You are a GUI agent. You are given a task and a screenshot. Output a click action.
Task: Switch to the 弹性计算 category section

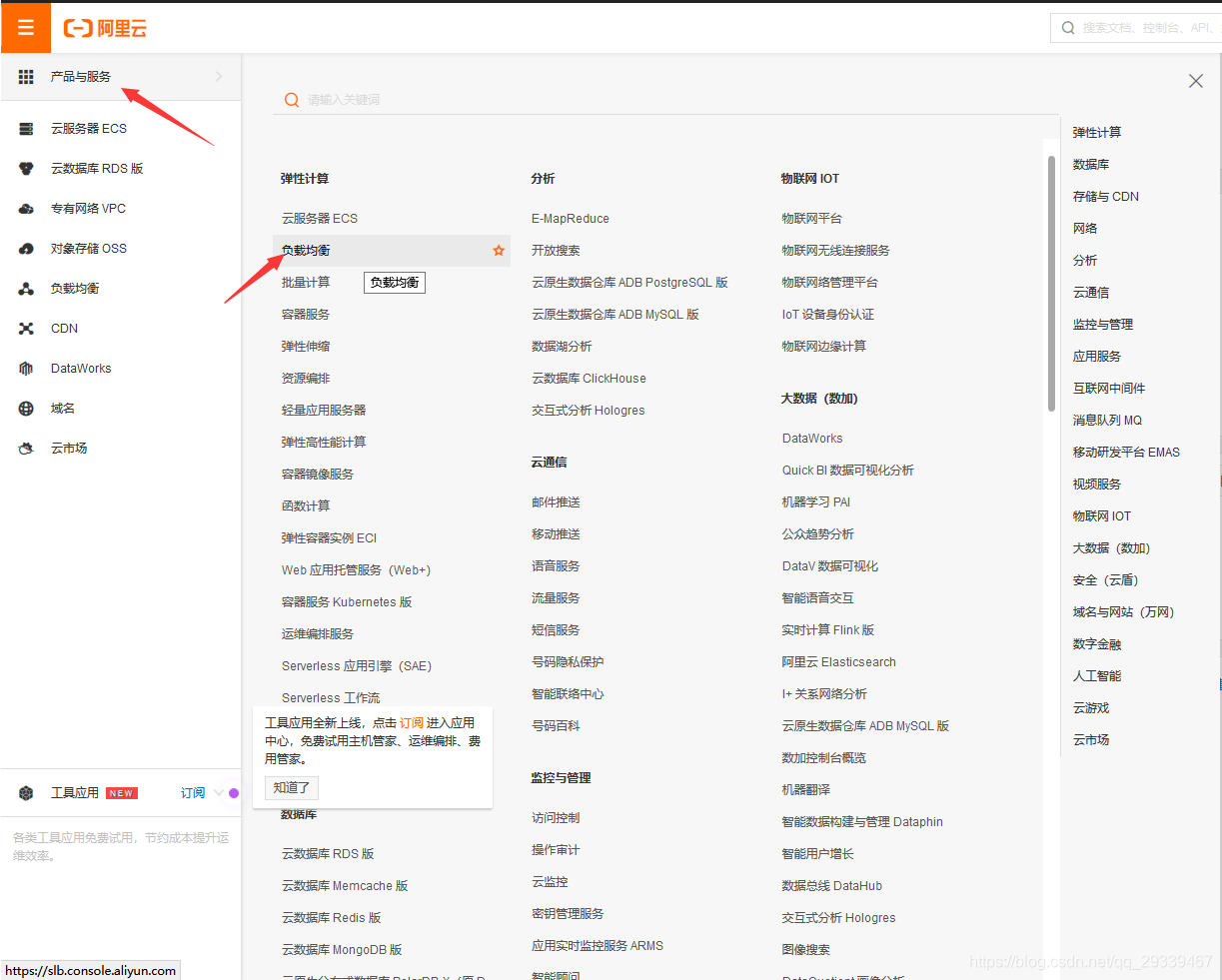click(x=1096, y=131)
